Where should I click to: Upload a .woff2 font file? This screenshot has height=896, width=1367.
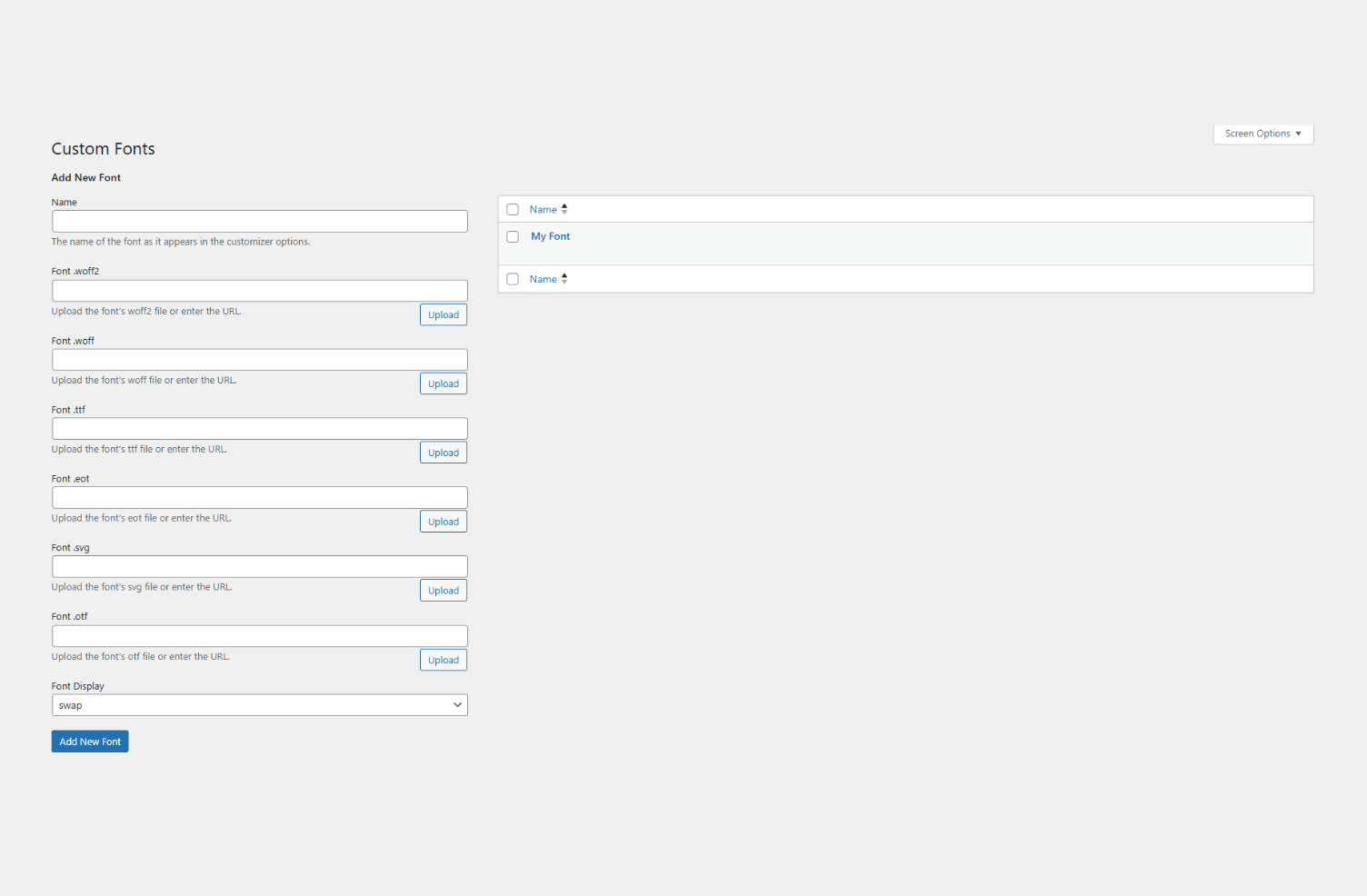pyautogui.click(x=444, y=314)
